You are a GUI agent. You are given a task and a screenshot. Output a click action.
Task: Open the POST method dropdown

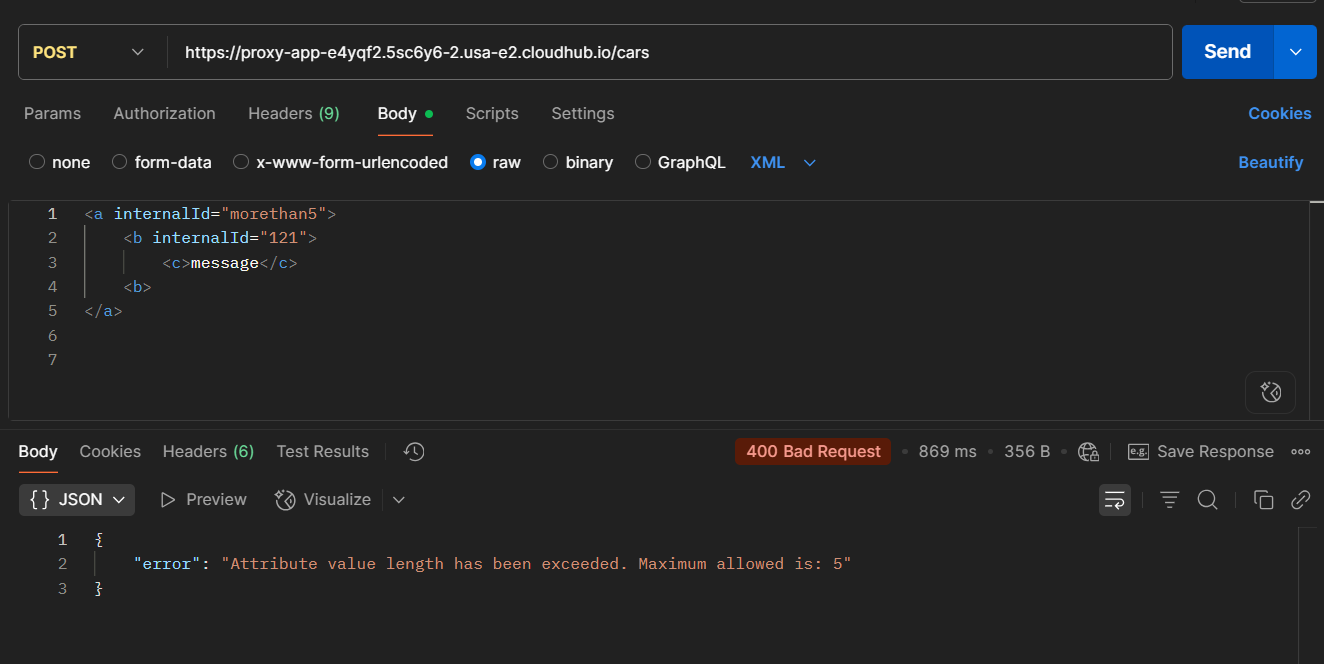coord(90,52)
